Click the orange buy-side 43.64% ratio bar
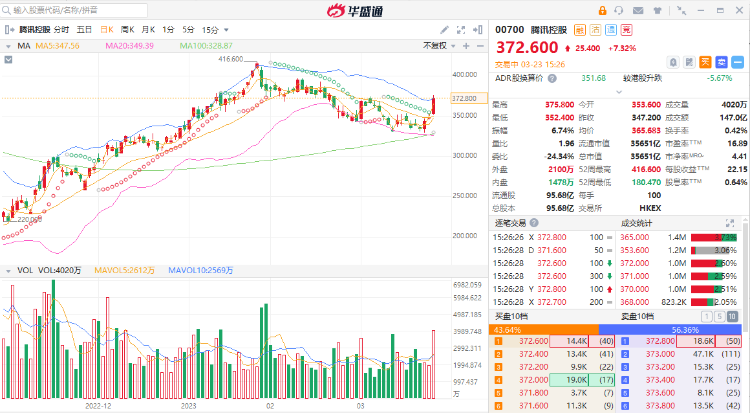 (546, 328)
